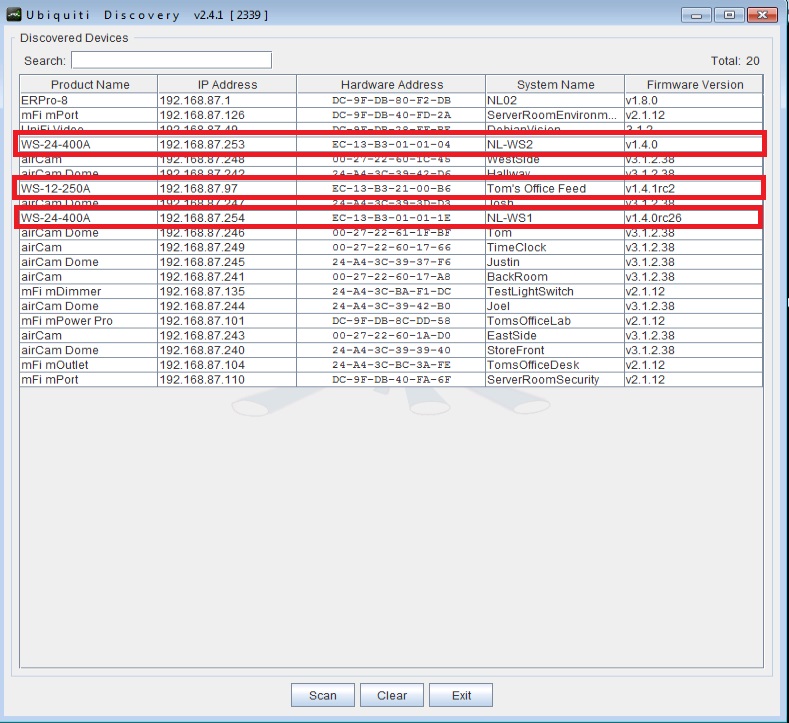Click the Exit button
The width and height of the screenshot is (789, 723).
(461, 696)
